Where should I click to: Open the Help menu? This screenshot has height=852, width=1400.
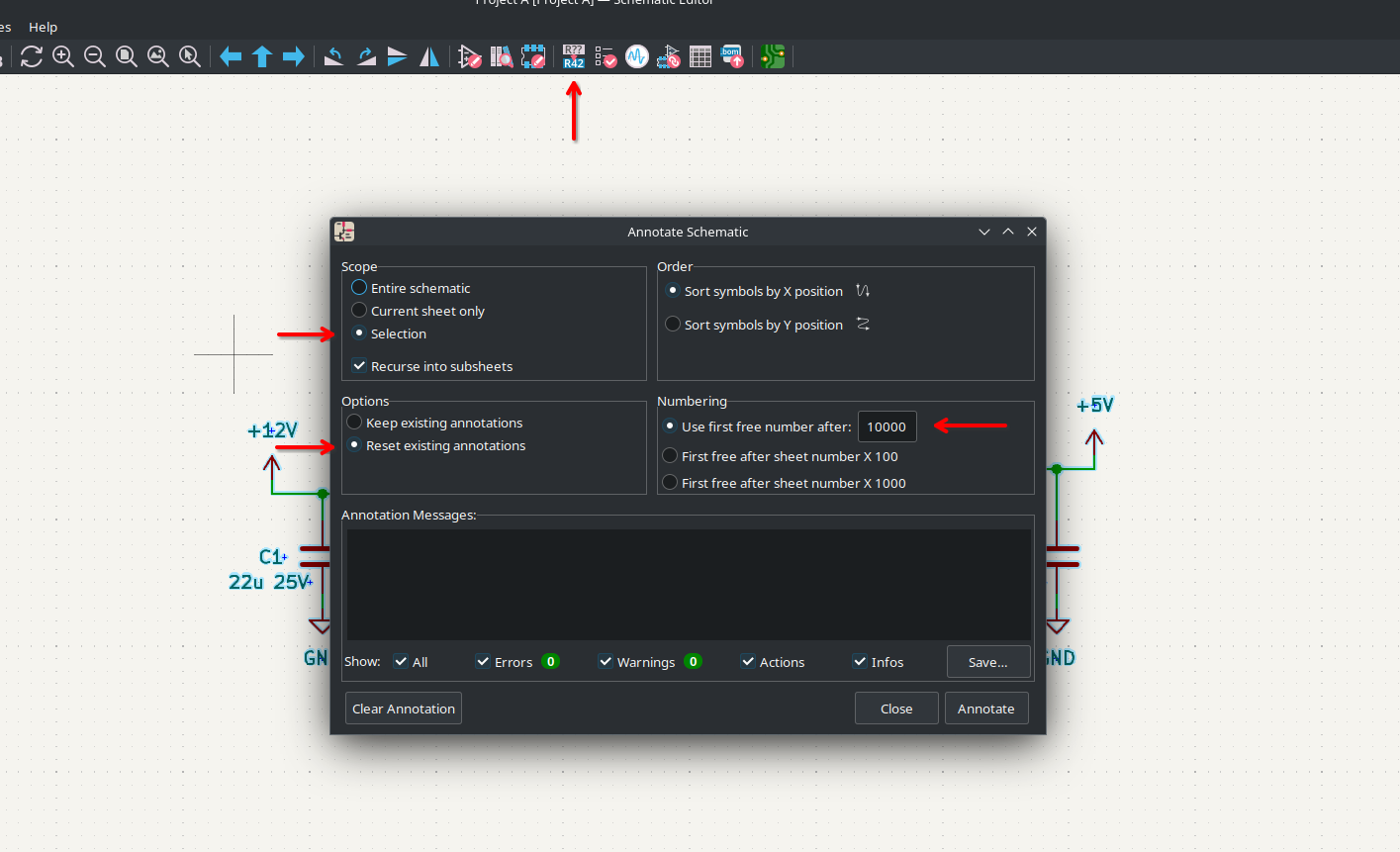pyautogui.click(x=43, y=27)
